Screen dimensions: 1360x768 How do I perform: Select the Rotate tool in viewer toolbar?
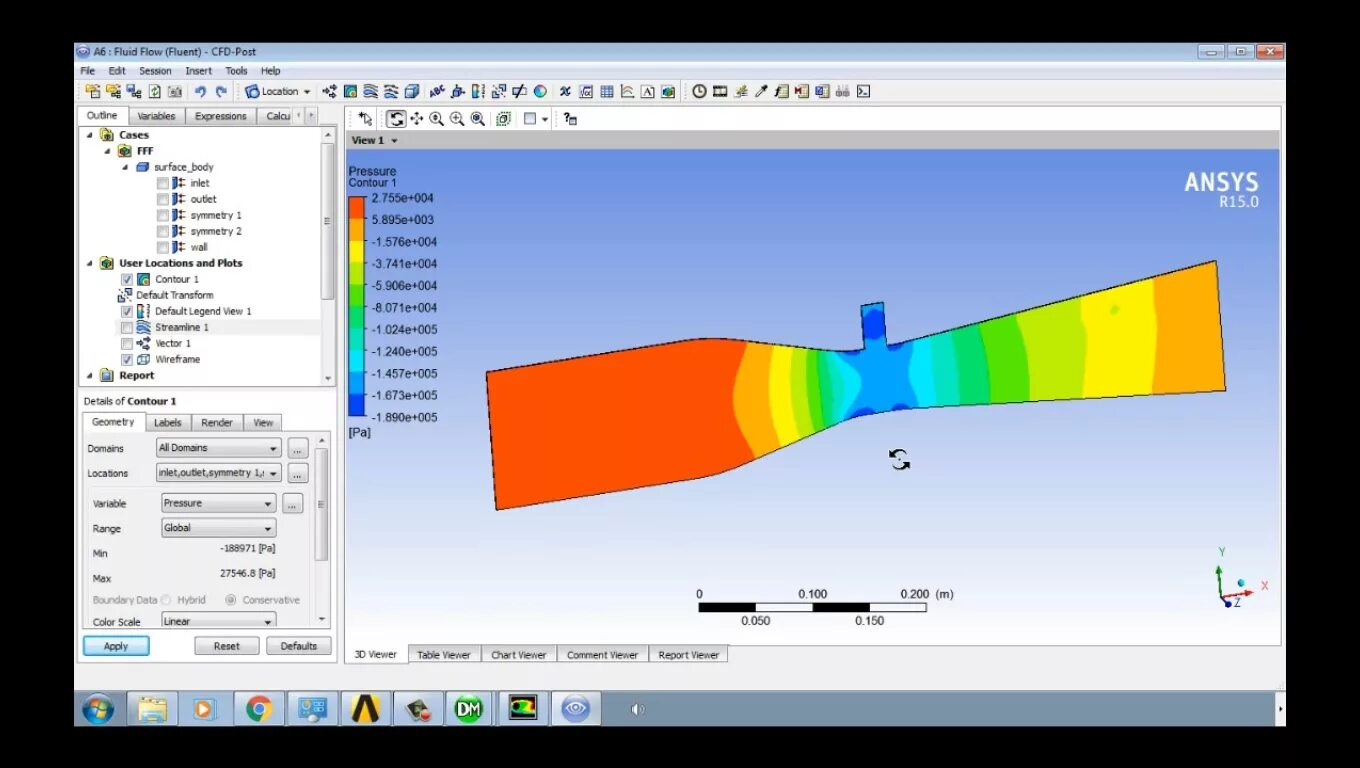pyautogui.click(x=396, y=119)
